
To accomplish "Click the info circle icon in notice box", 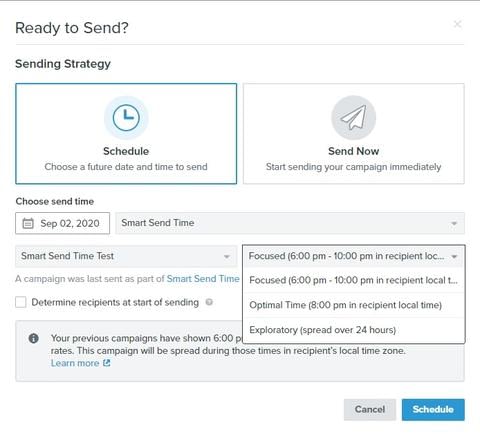I will (x=34, y=338).
